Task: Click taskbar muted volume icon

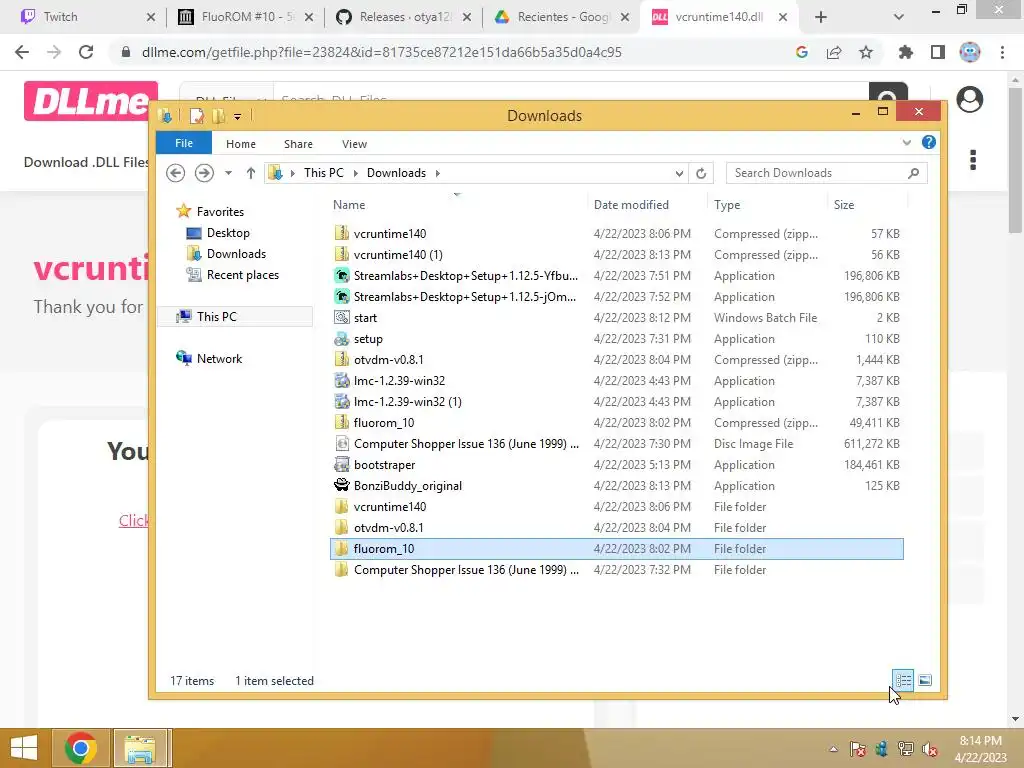Action: point(929,748)
